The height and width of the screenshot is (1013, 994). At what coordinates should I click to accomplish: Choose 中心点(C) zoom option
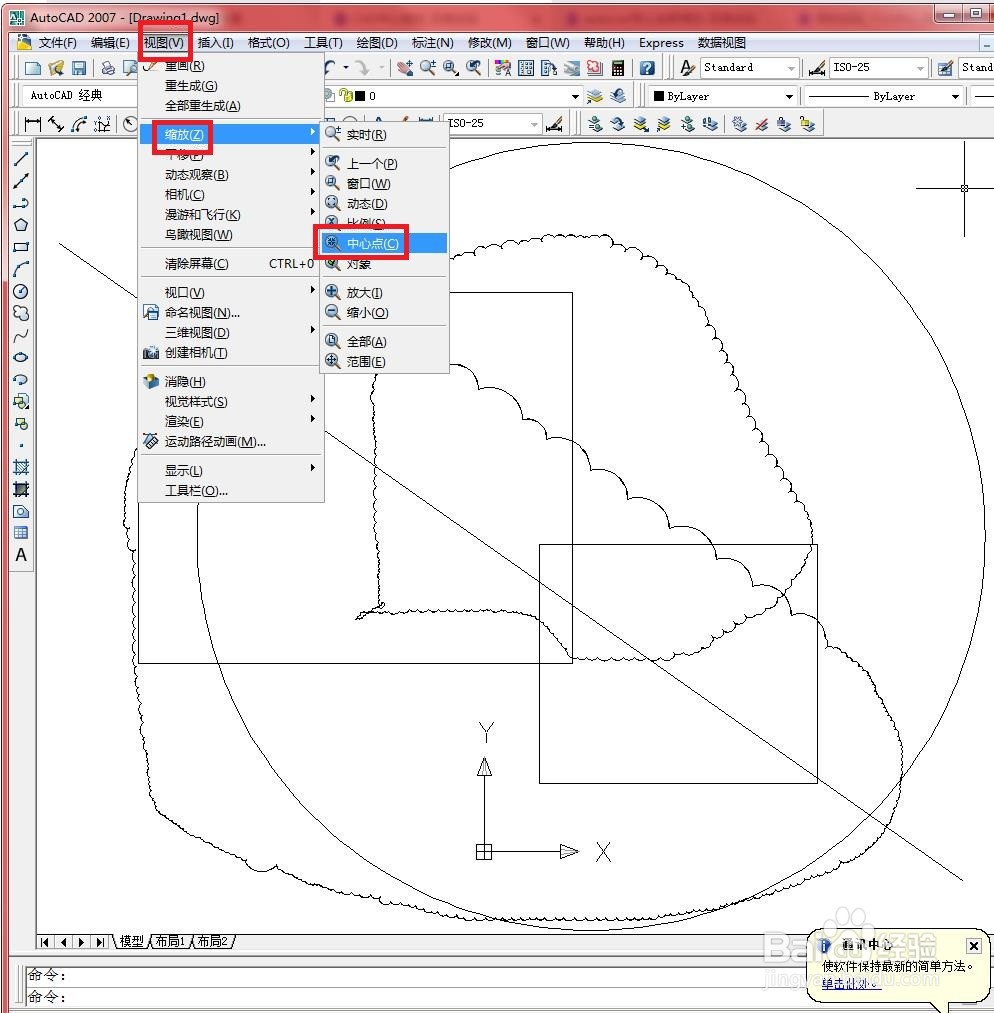pyautogui.click(x=384, y=243)
